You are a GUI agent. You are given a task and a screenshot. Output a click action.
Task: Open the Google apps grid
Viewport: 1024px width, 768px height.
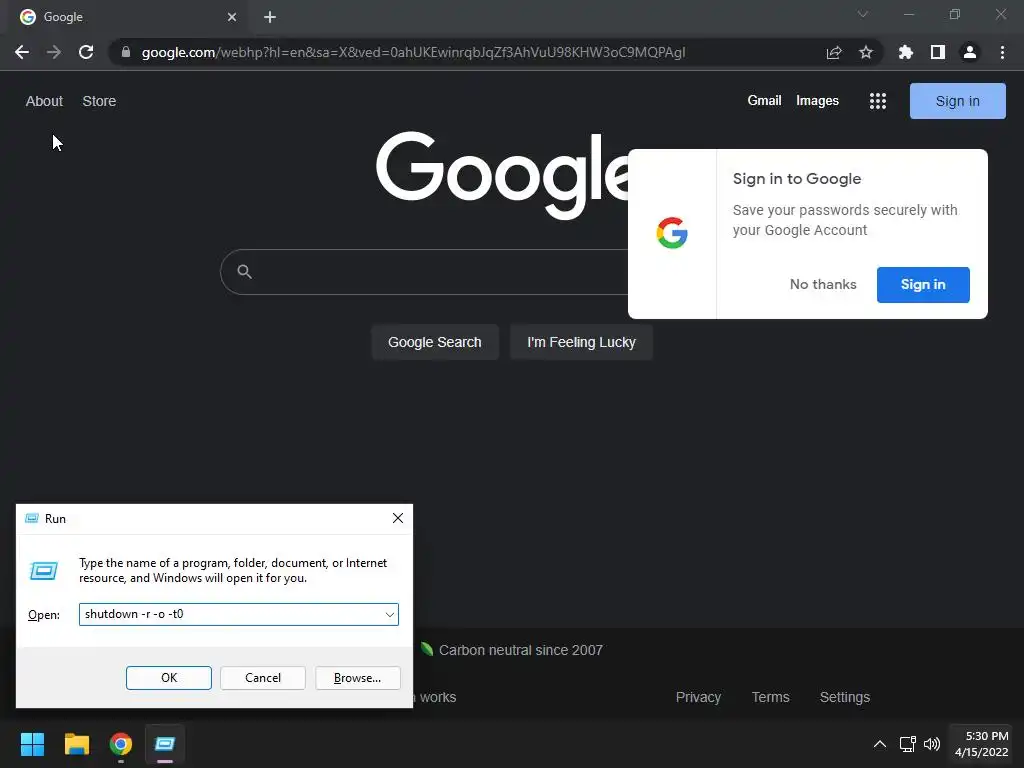[x=878, y=101]
